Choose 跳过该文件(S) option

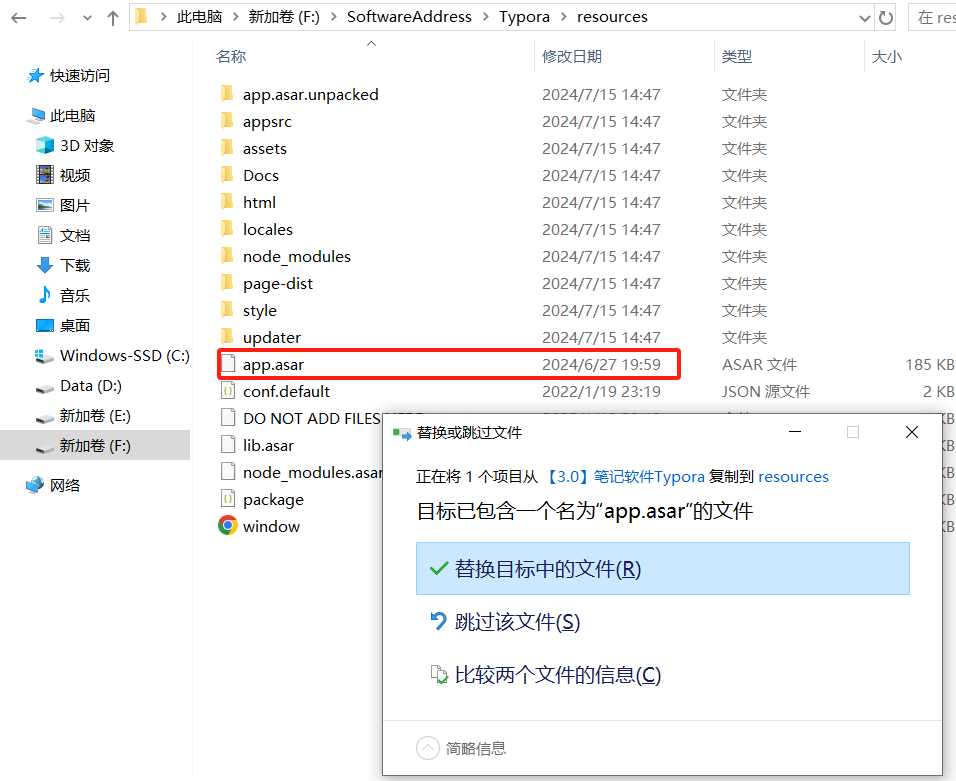(505, 622)
